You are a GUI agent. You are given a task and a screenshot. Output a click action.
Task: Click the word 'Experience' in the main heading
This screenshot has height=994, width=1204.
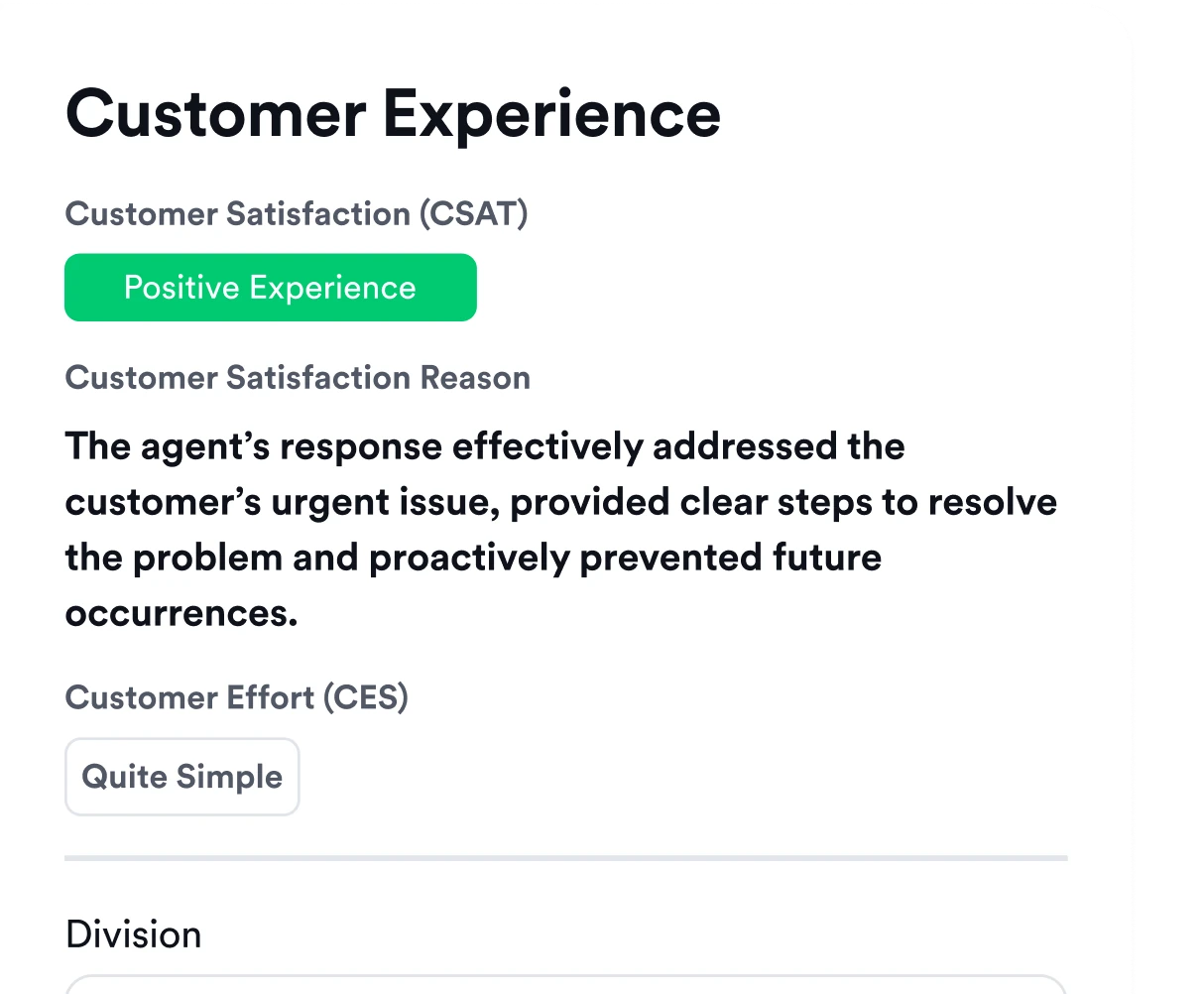(551, 113)
